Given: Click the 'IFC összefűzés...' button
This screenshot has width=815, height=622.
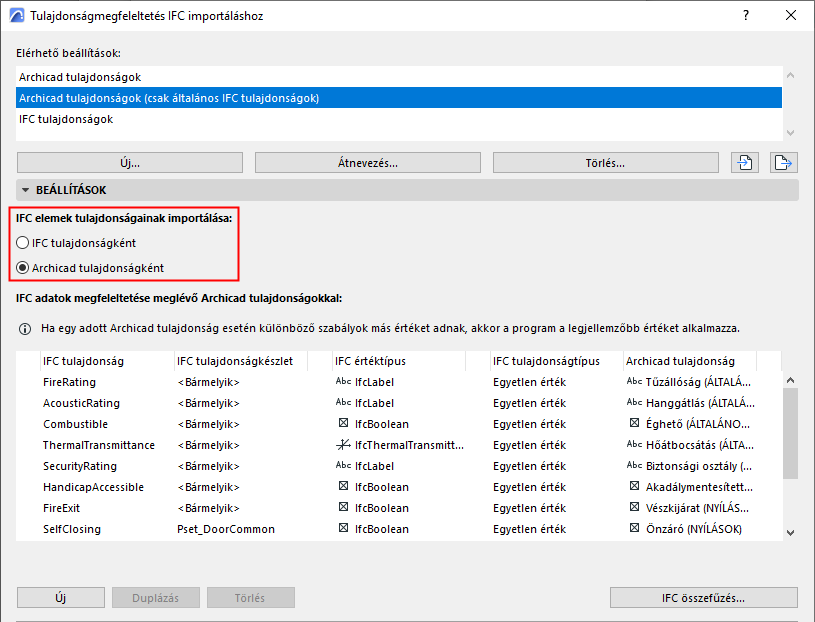Looking at the screenshot, I should (704, 598).
